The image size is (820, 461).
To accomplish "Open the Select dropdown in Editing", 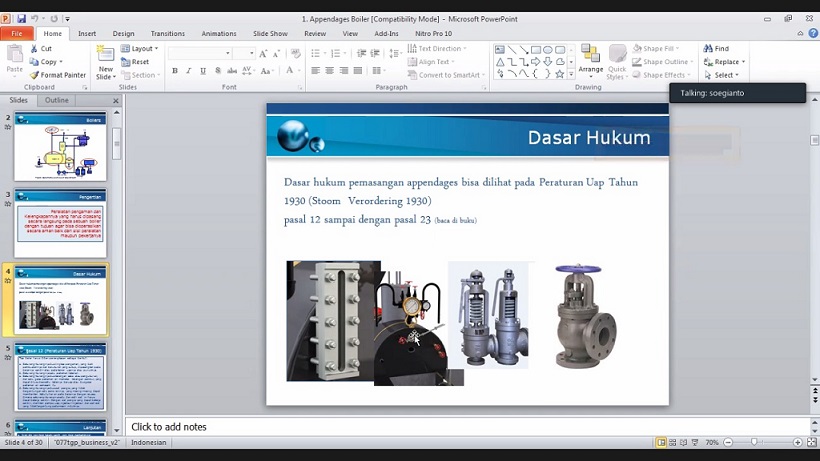I will (722, 75).
